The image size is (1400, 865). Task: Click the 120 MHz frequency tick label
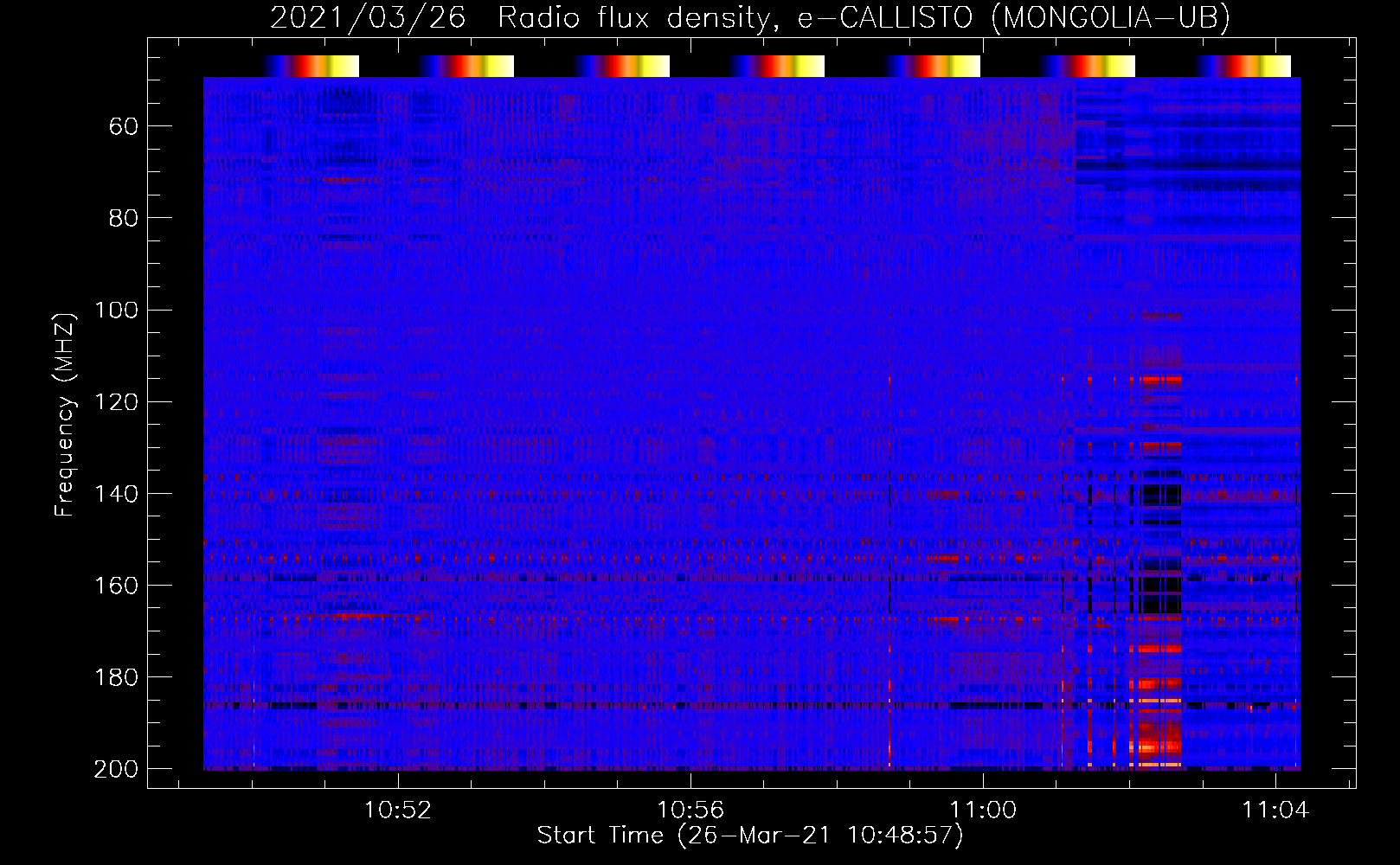point(116,402)
